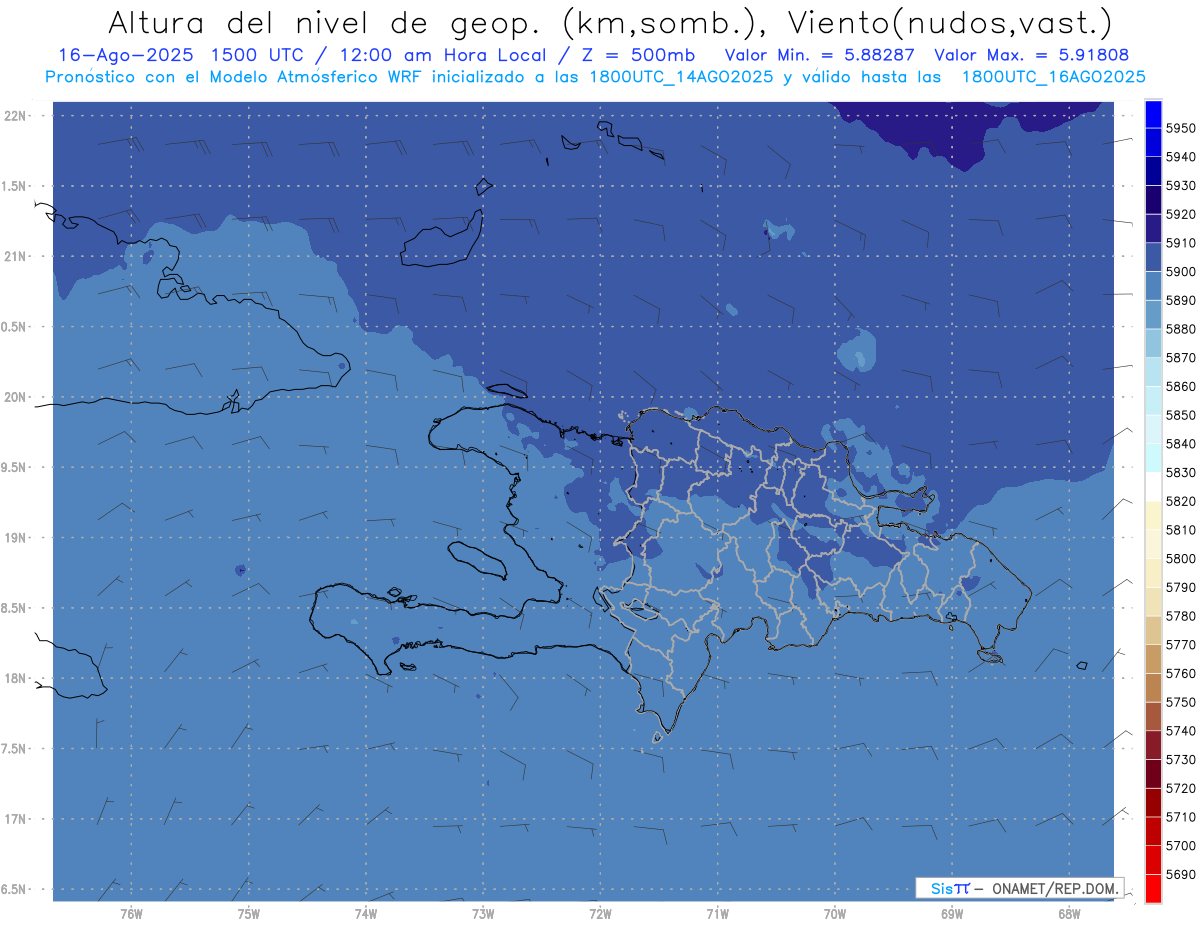1200x927 pixels.
Task: Select the topmost blue swatch above 5950
Action: [x=1153, y=114]
